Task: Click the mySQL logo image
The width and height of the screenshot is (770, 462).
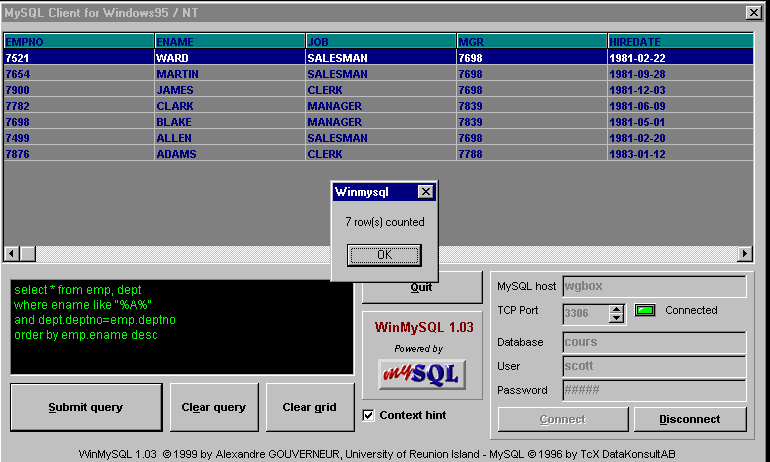Action: tap(422, 375)
